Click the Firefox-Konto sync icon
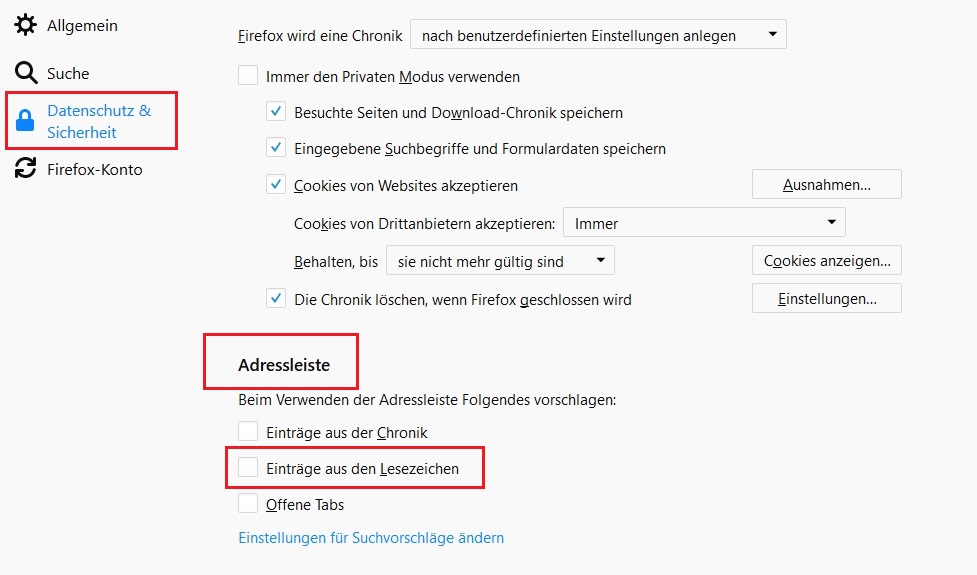 (25, 169)
